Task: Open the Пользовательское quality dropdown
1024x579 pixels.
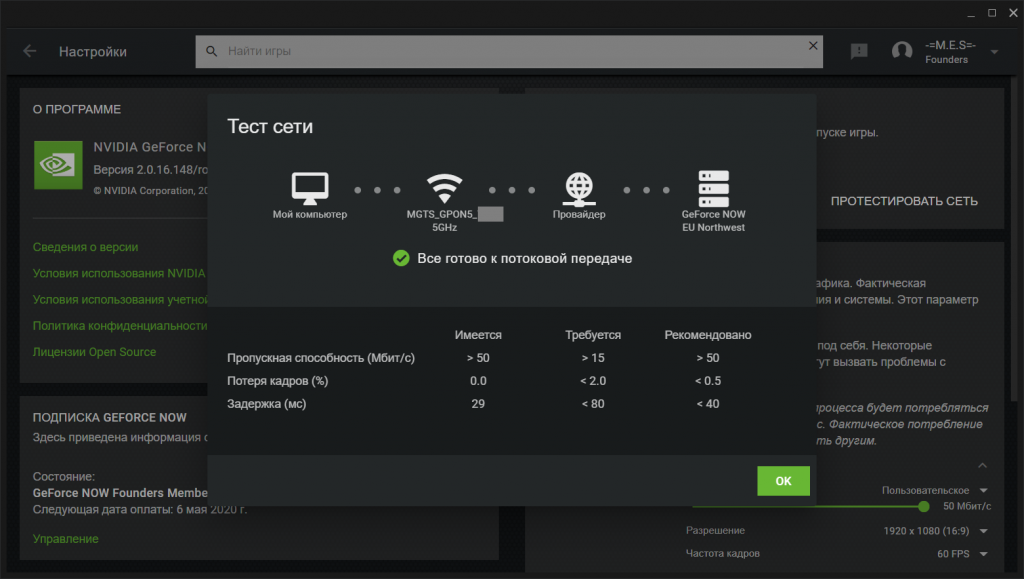Action: (x=934, y=490)
